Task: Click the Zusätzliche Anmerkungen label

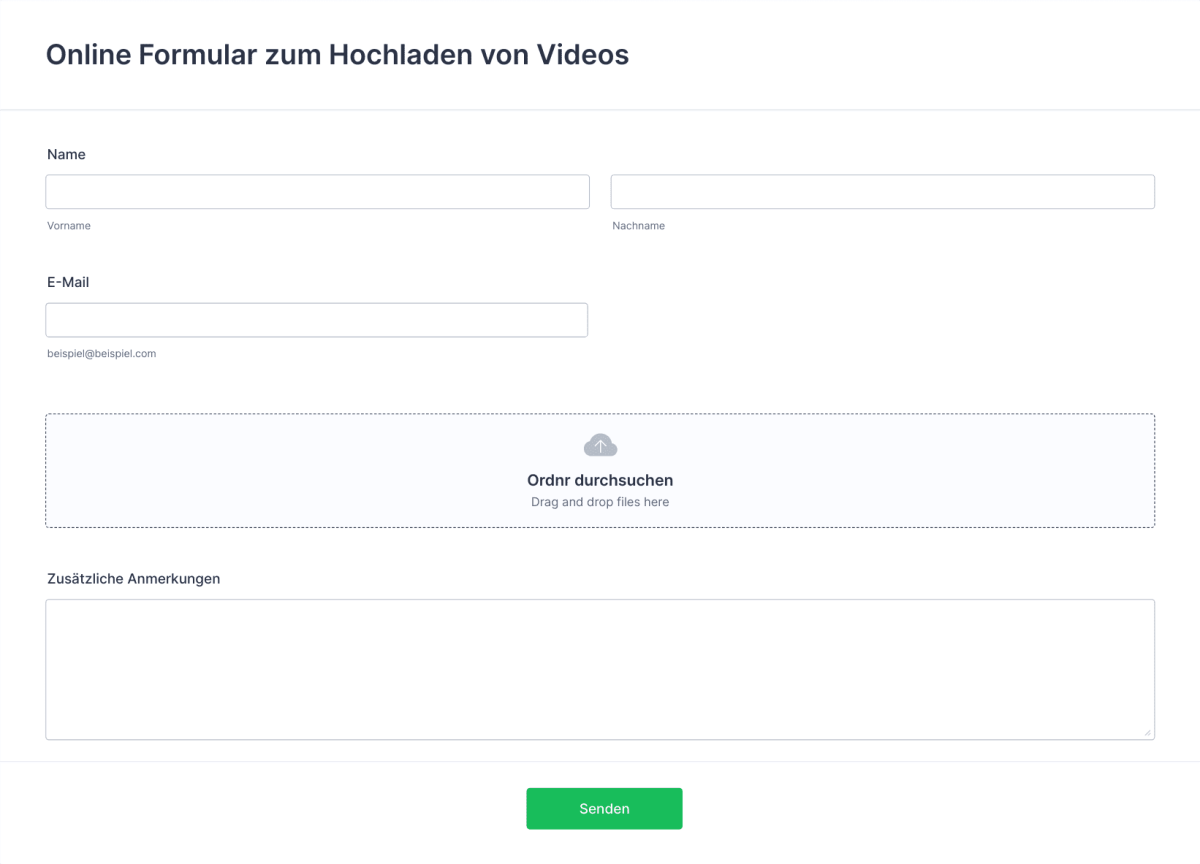Action: pyautogui.click(x=134, y=578)
